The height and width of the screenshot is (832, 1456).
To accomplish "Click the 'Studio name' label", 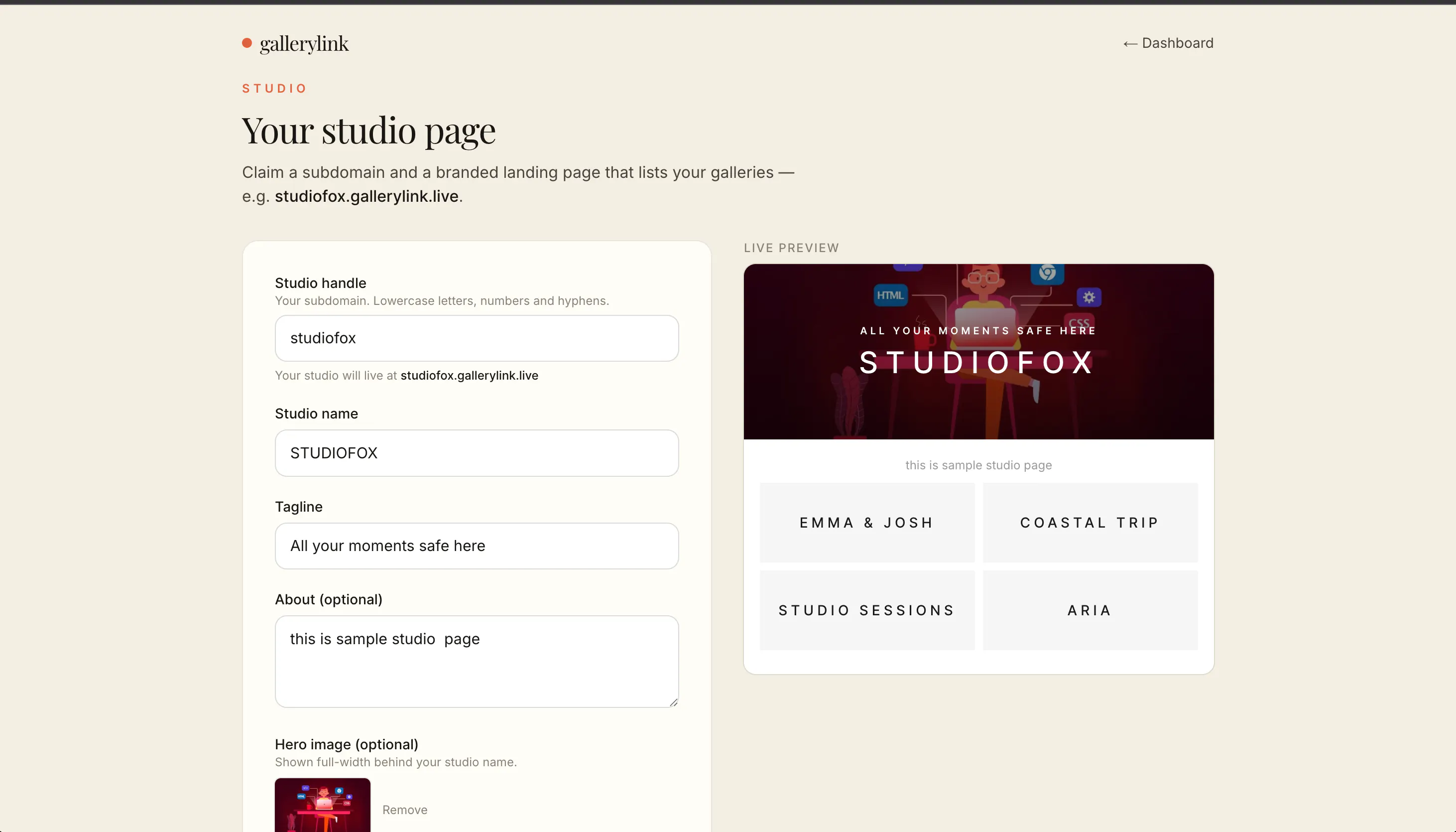I will coord(316,414).
